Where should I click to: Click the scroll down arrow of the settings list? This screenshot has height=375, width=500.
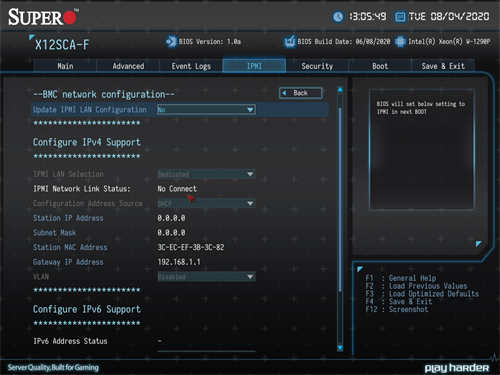coord(340,348)
